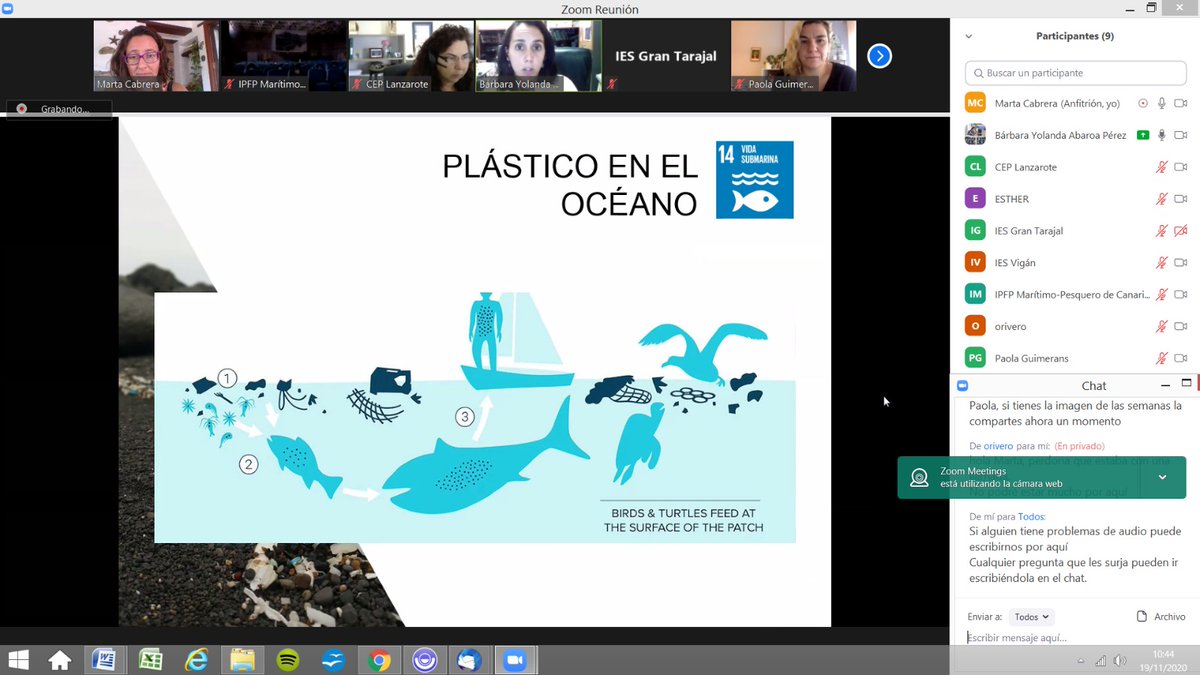The image size is (1200, 675).
Task: Click CEP Lanzarote's camera icon
Action: click(1180, 167)
